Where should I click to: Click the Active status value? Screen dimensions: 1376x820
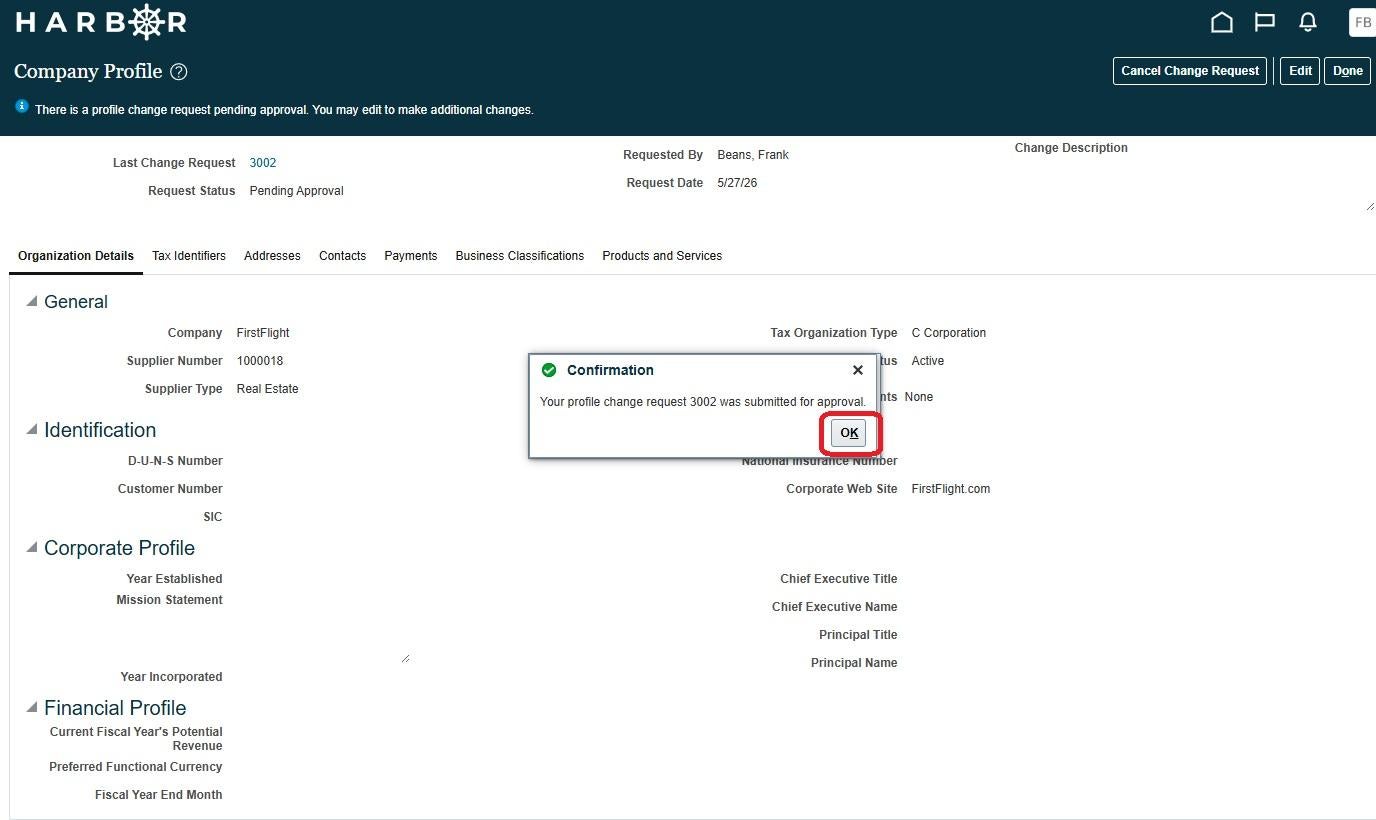pyautogui.click(x=928, y=361)
